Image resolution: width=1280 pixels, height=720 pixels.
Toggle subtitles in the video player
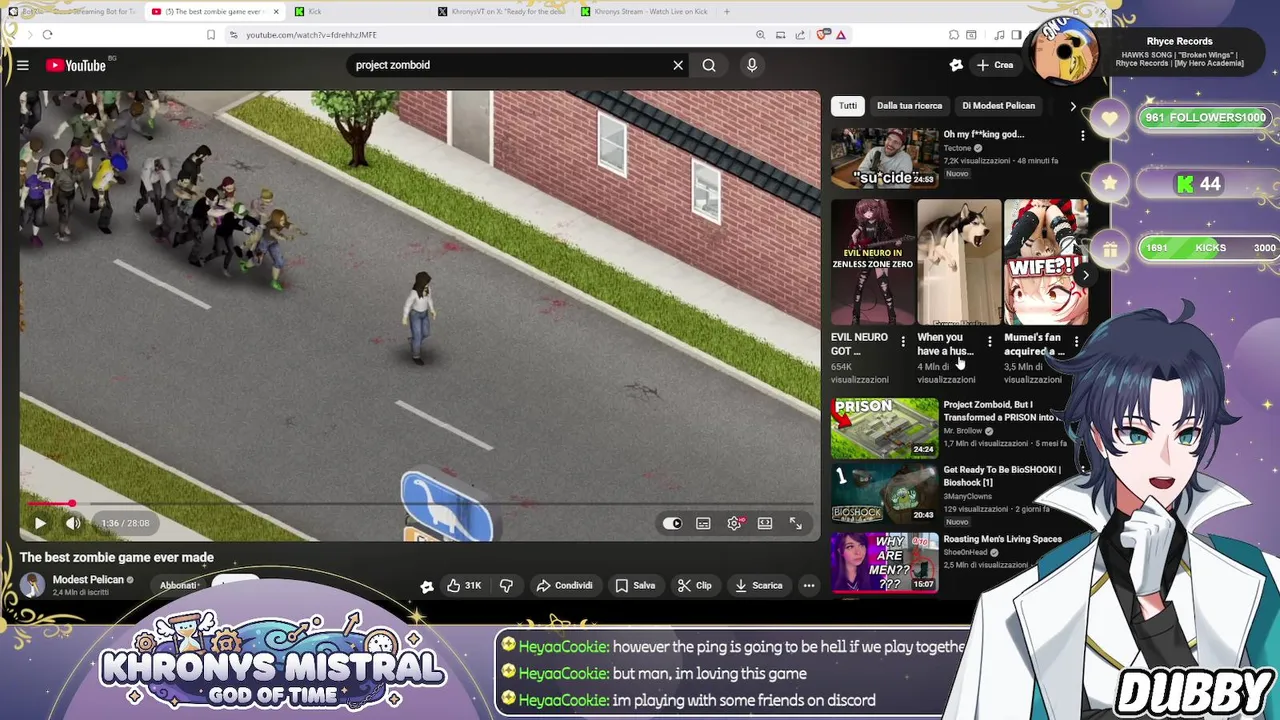703,523
